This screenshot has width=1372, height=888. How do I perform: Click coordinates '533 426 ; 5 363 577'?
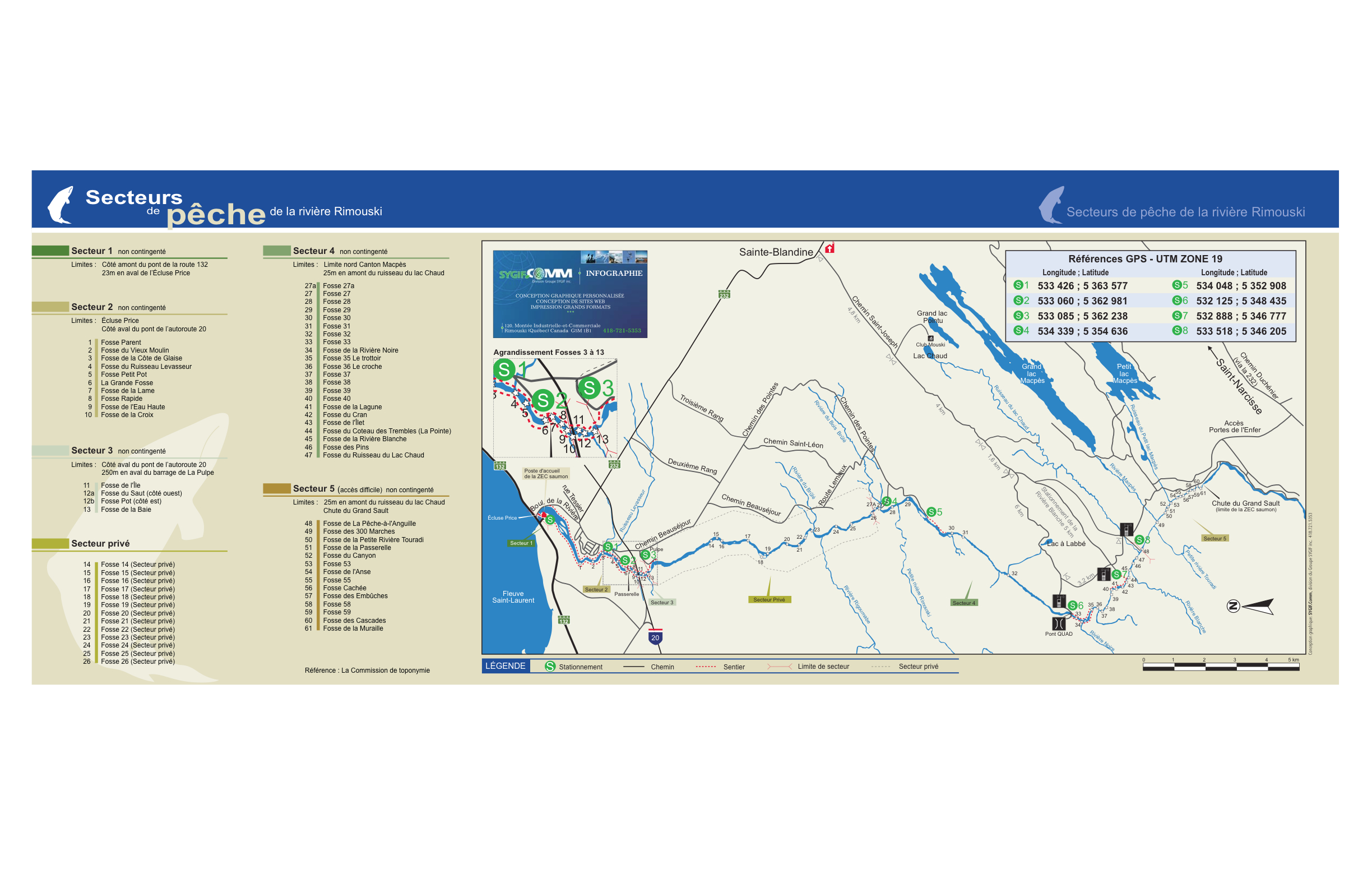coord(1083,285)
